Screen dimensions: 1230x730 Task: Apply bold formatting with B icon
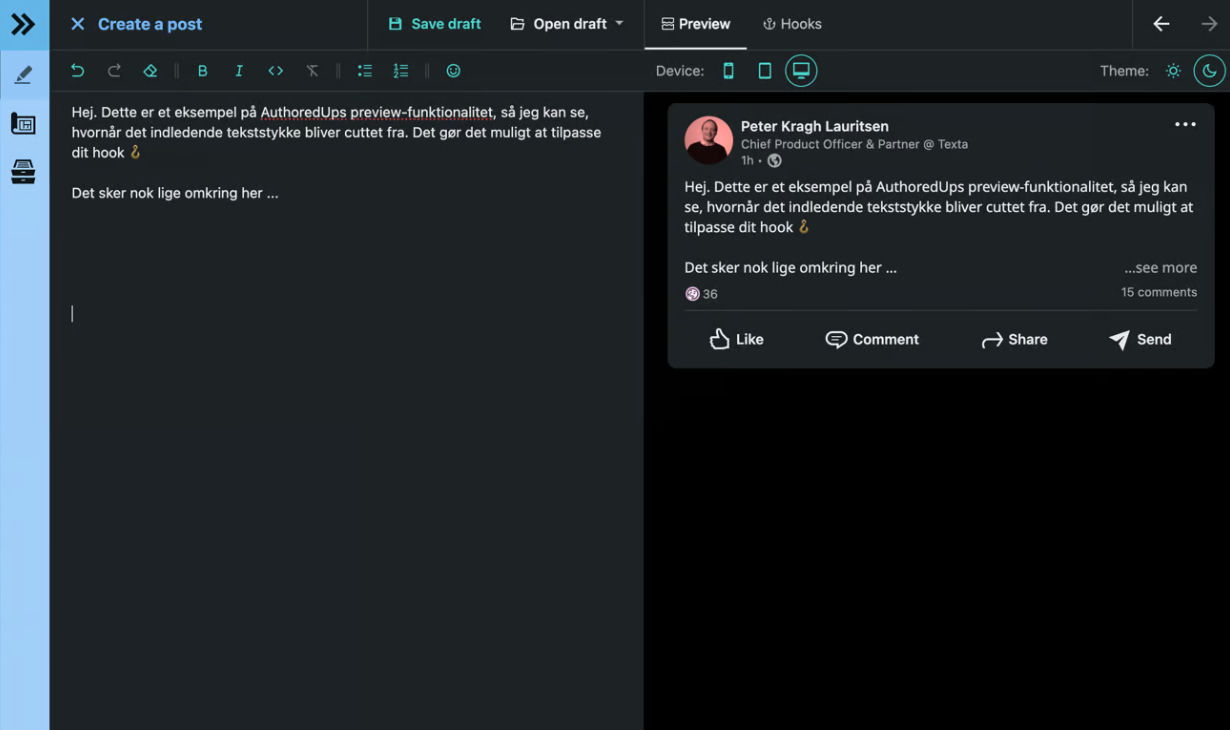click(202, 71)
